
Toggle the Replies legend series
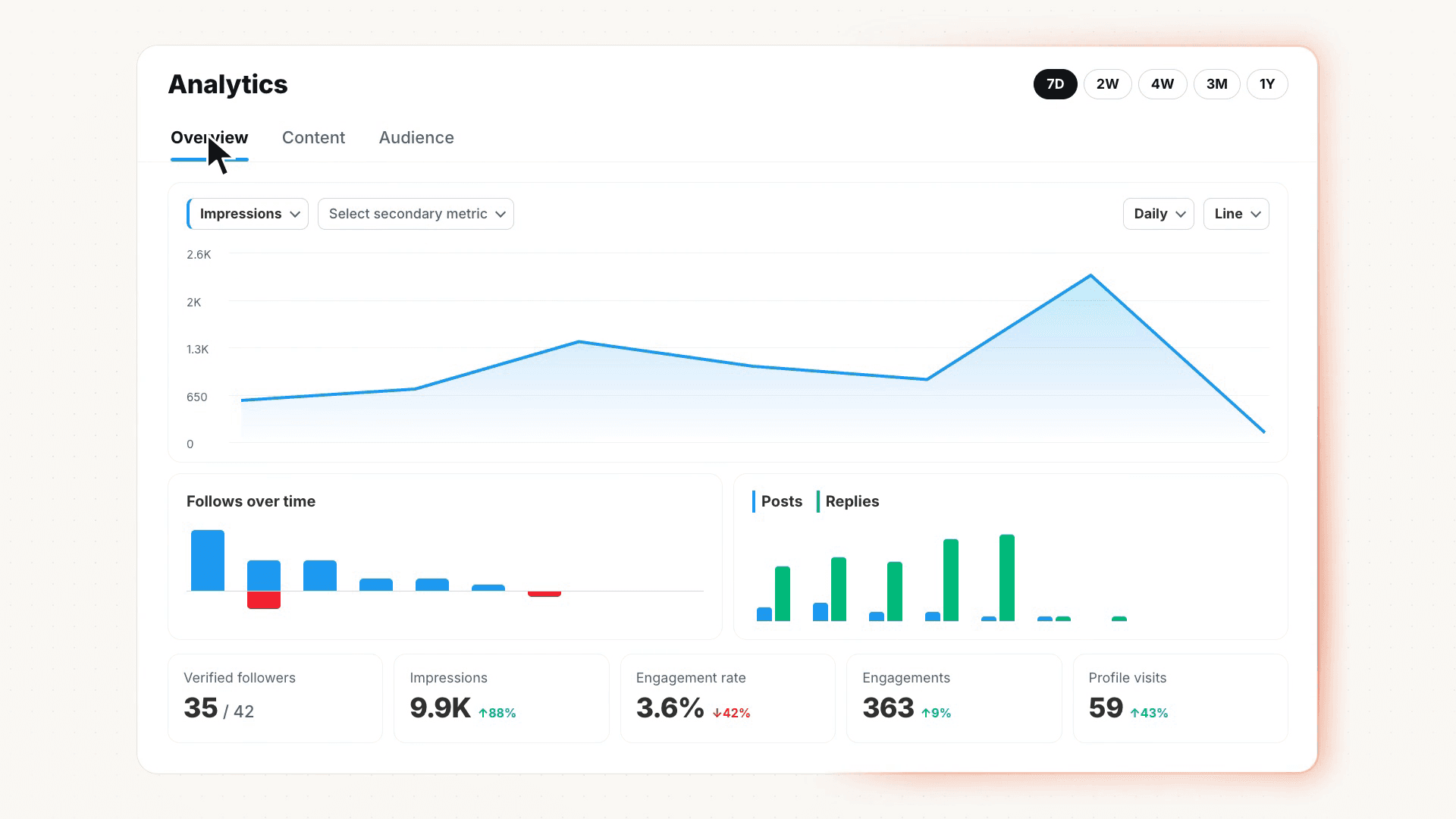[848, 501]
